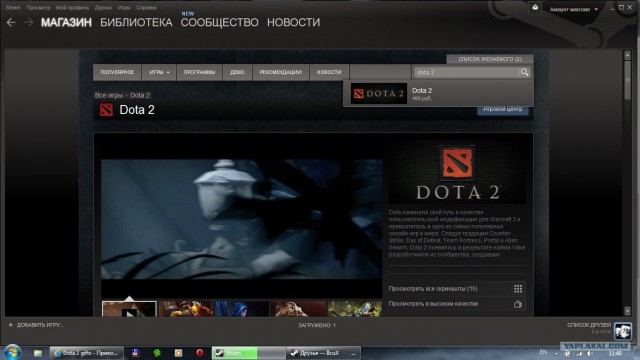
Task: Click the taskbar clock
Action: coord(615,353)
